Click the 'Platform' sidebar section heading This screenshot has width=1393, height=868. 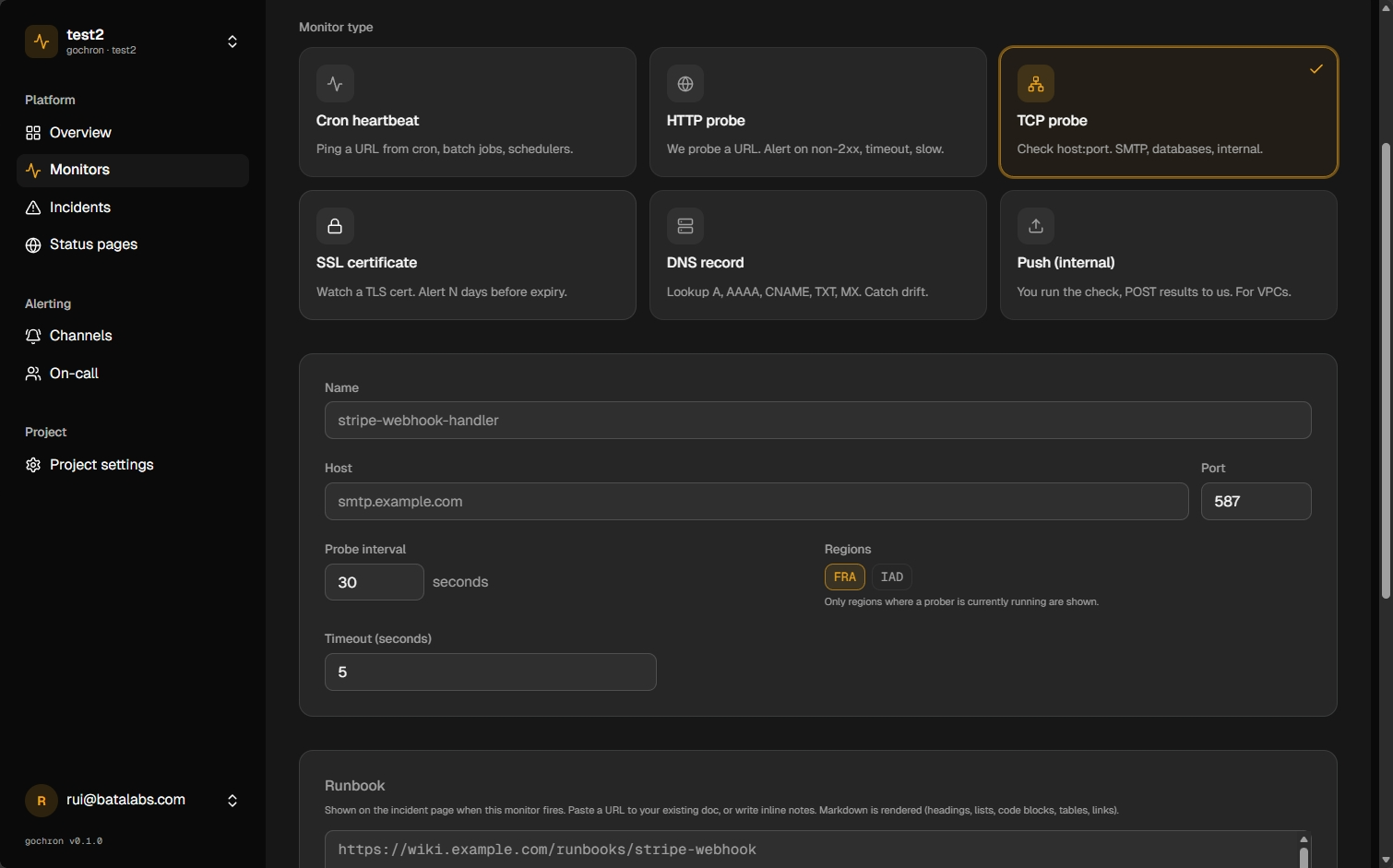[50, 100]
